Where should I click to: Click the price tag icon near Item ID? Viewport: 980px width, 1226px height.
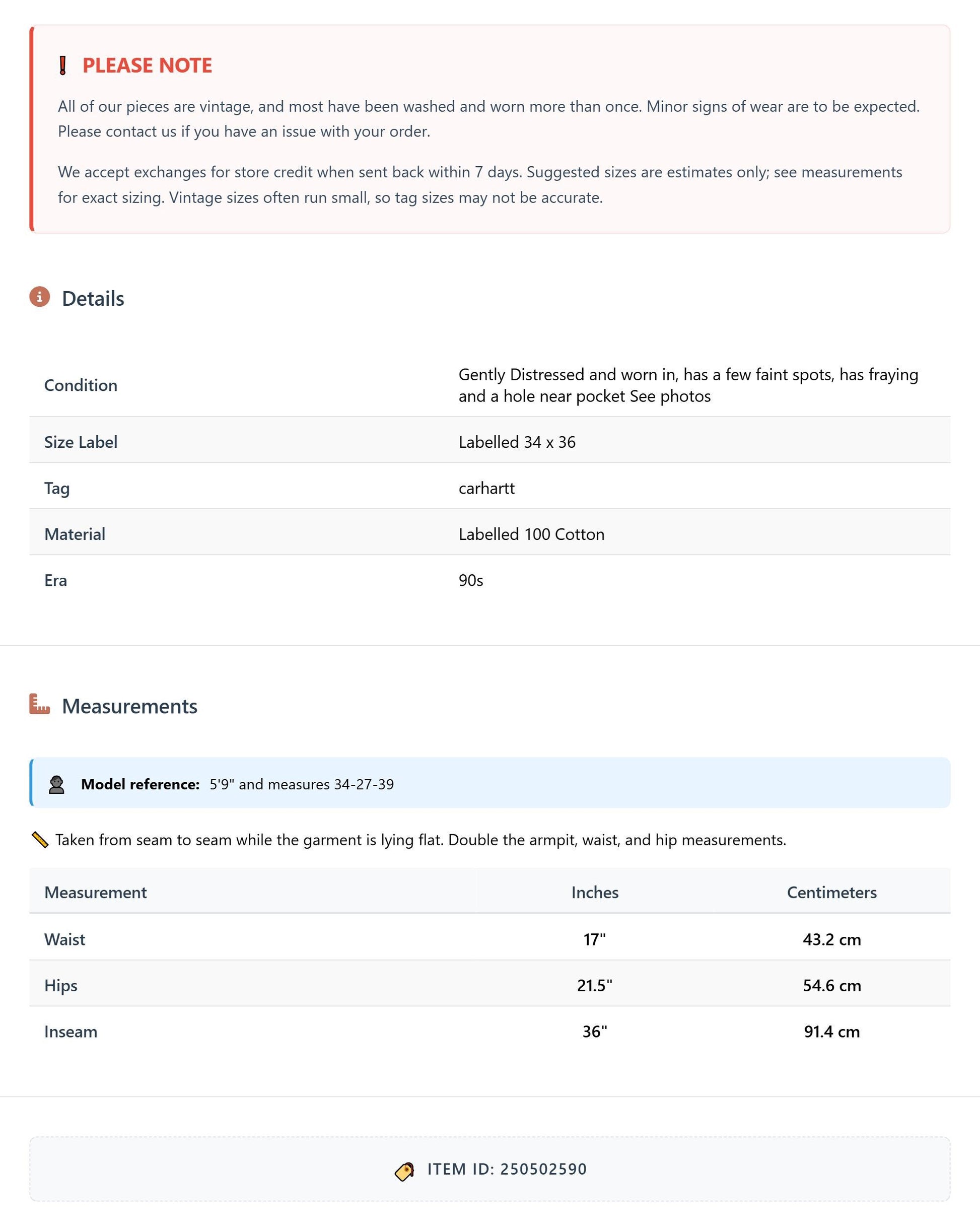tap(404, 1172)
